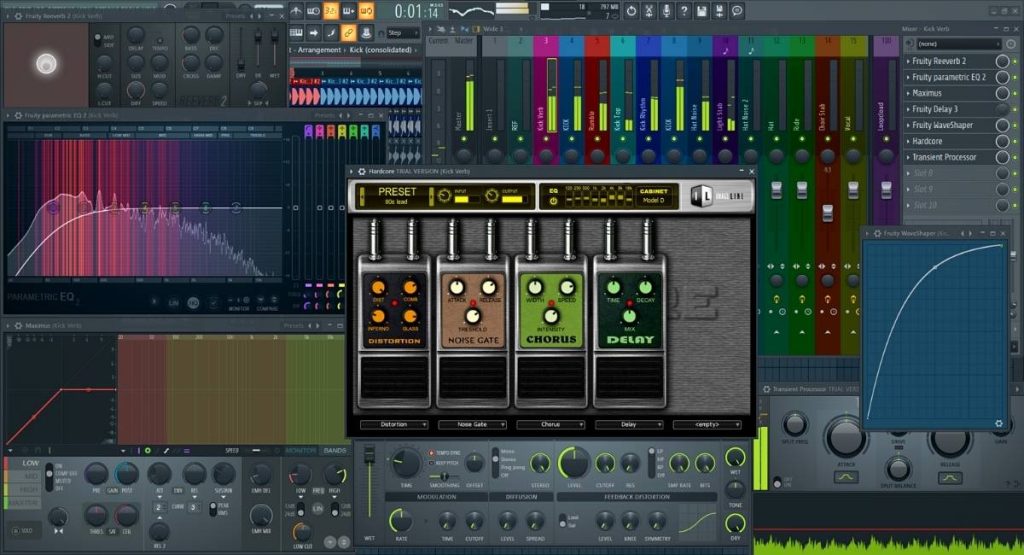Click the circular power icon in the toolbar
1024x555 pixels.
[x=631, y=10]
